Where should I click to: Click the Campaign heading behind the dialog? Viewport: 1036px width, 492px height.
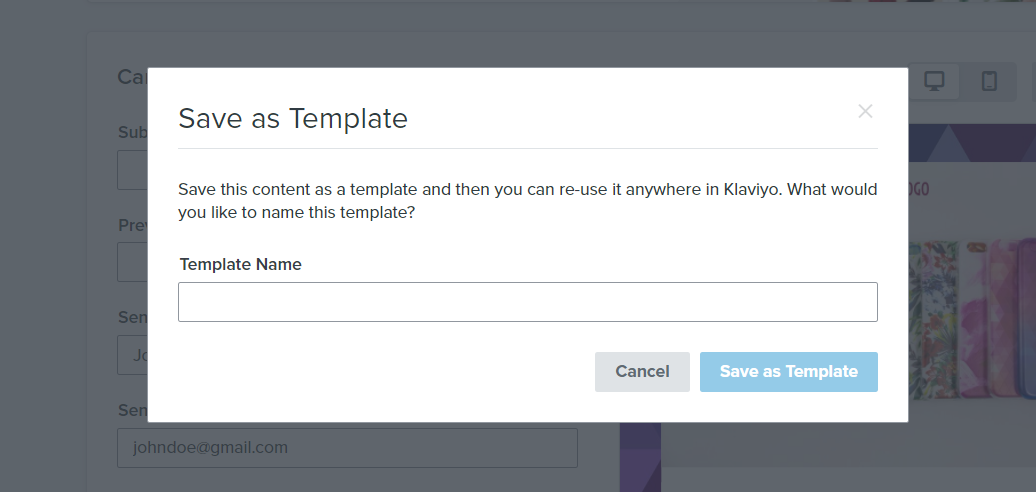pyautogui.click(x=132, y=77)
